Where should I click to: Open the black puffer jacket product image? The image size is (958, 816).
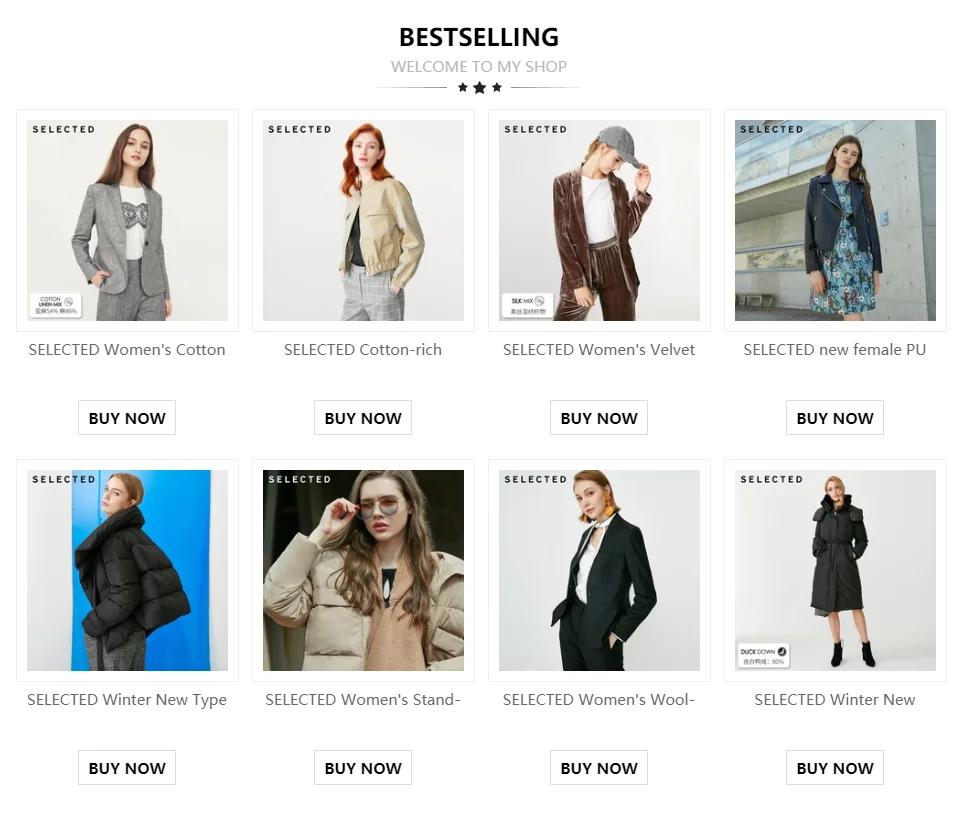127,570
